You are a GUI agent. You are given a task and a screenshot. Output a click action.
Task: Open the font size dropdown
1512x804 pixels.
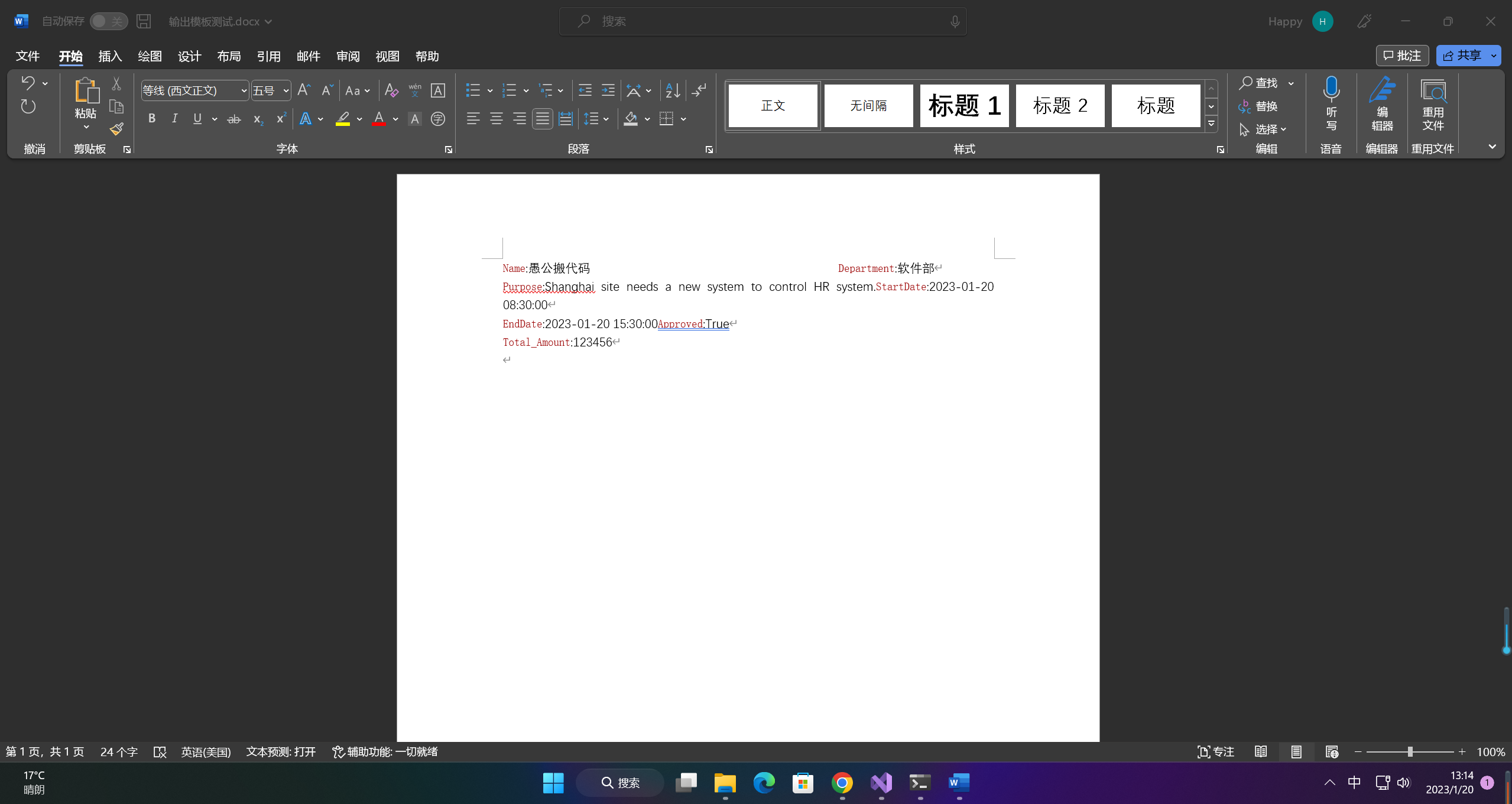click(x=286, y=90)
